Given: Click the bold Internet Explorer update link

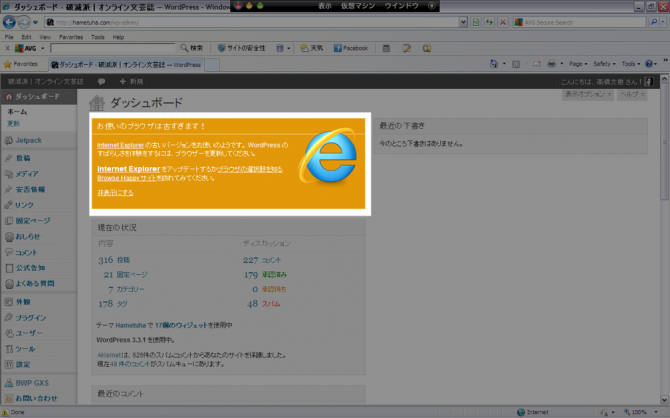Looking at the screenshot, I should tap(129, 169).
